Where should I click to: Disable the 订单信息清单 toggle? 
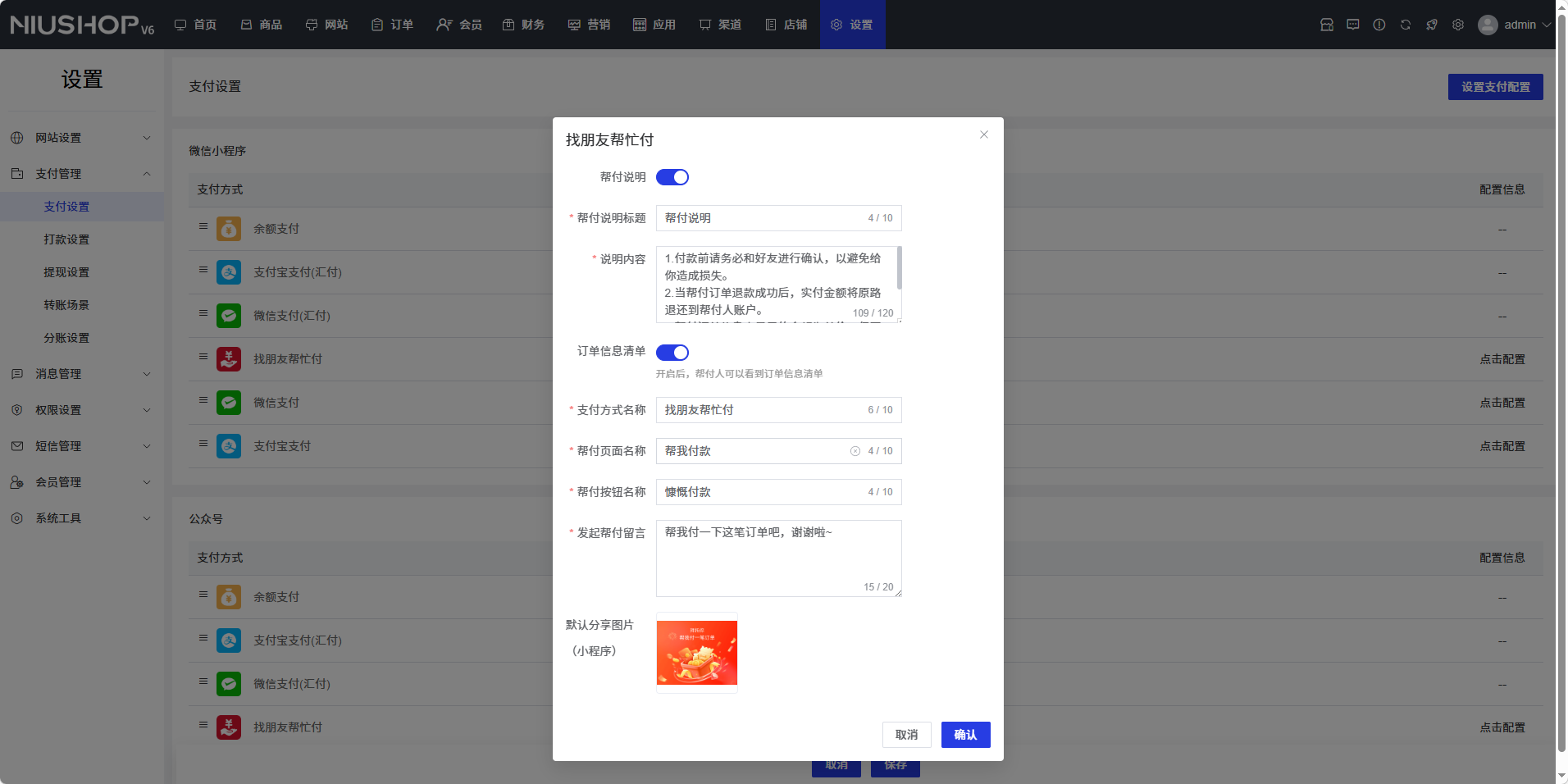click(x=672, y=353)
